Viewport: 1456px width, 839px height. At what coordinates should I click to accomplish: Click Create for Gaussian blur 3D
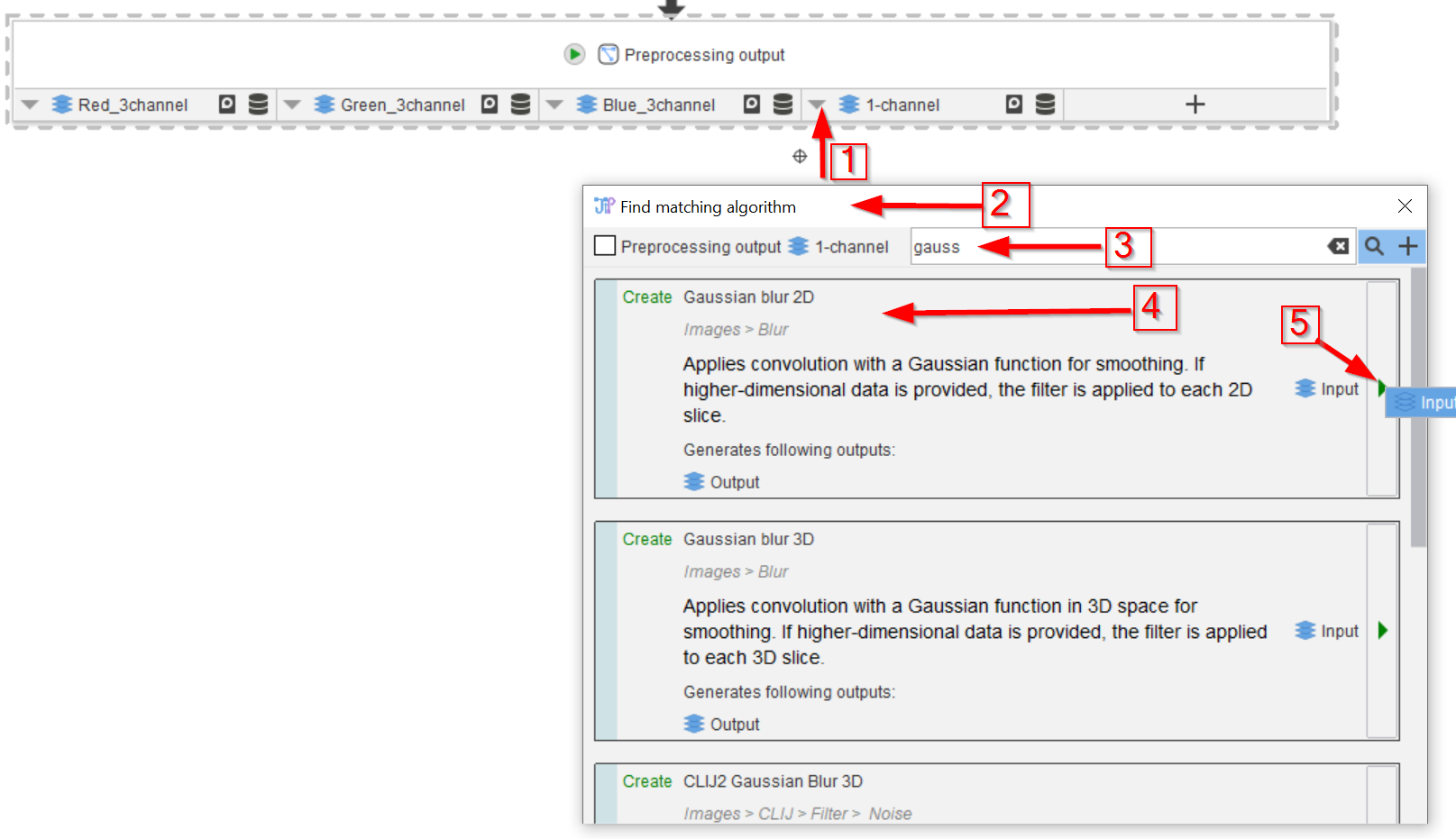(646, 539)
